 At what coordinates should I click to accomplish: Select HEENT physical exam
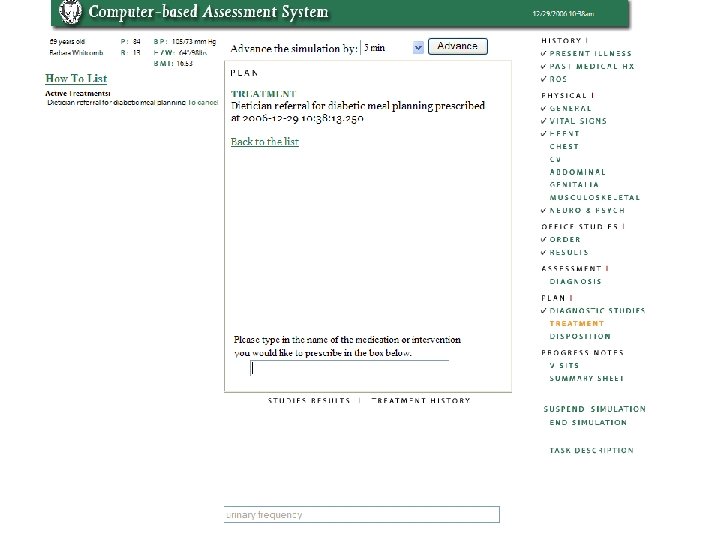click(564, 134)
